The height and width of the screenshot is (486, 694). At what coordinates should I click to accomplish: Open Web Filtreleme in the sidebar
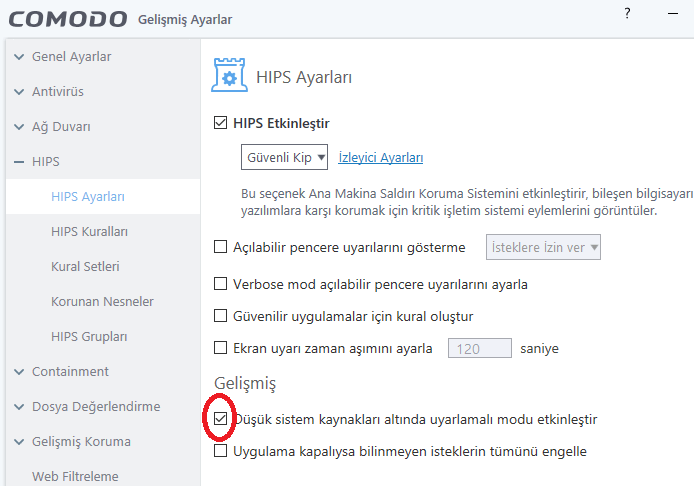[75, 476]
